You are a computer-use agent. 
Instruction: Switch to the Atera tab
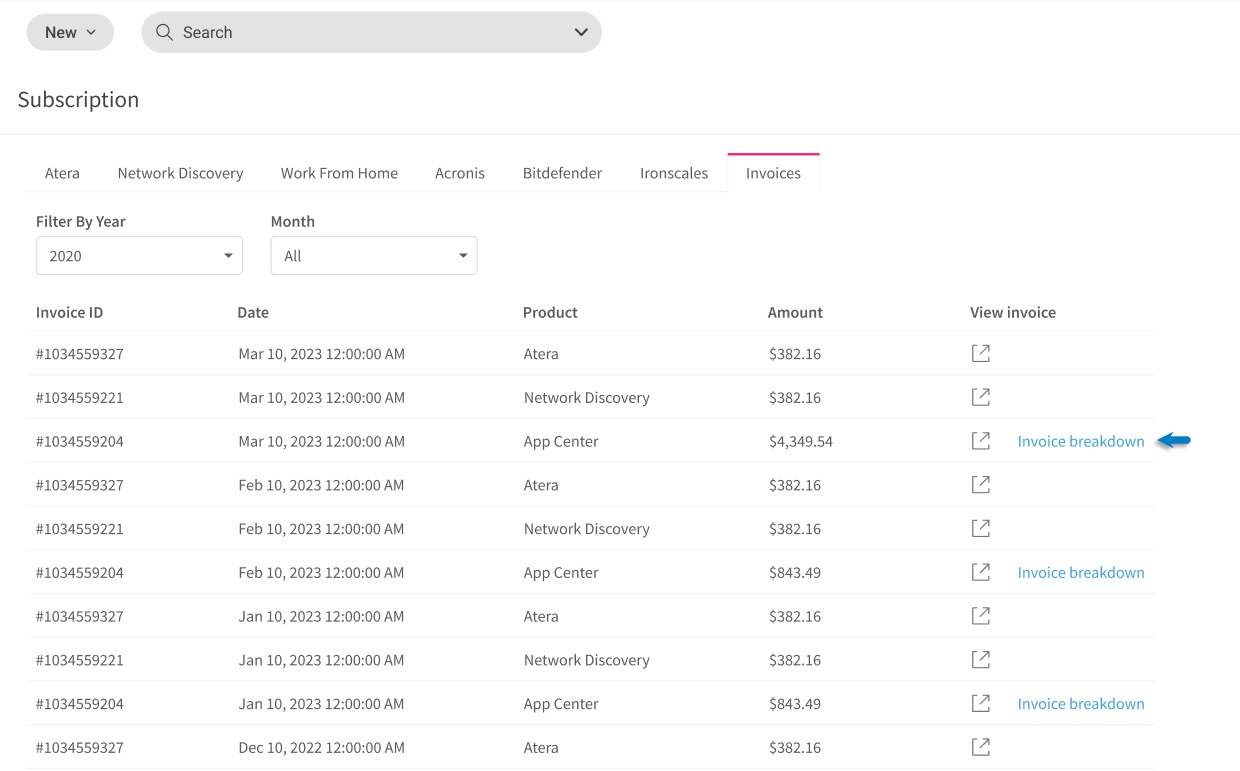[x=62, y=173]
